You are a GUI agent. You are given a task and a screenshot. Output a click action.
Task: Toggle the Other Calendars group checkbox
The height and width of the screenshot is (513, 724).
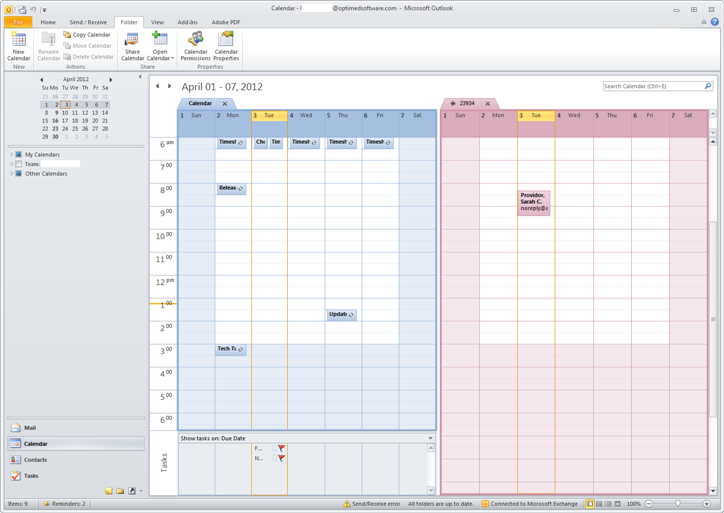(x=19, y=174)
